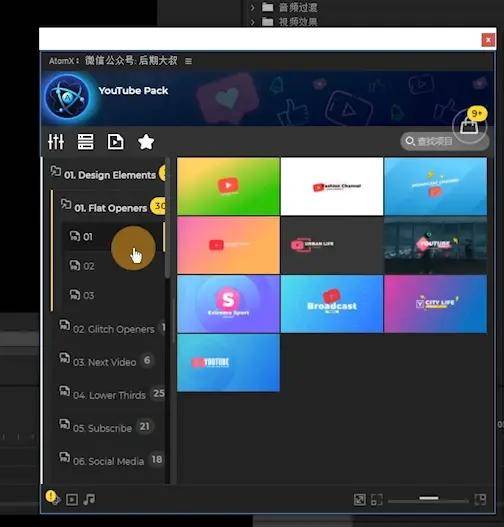The width and height of the screenshot is (504, 527).
Task: Select subfolder 02 under Flat Openers
Action: point(113,266)
